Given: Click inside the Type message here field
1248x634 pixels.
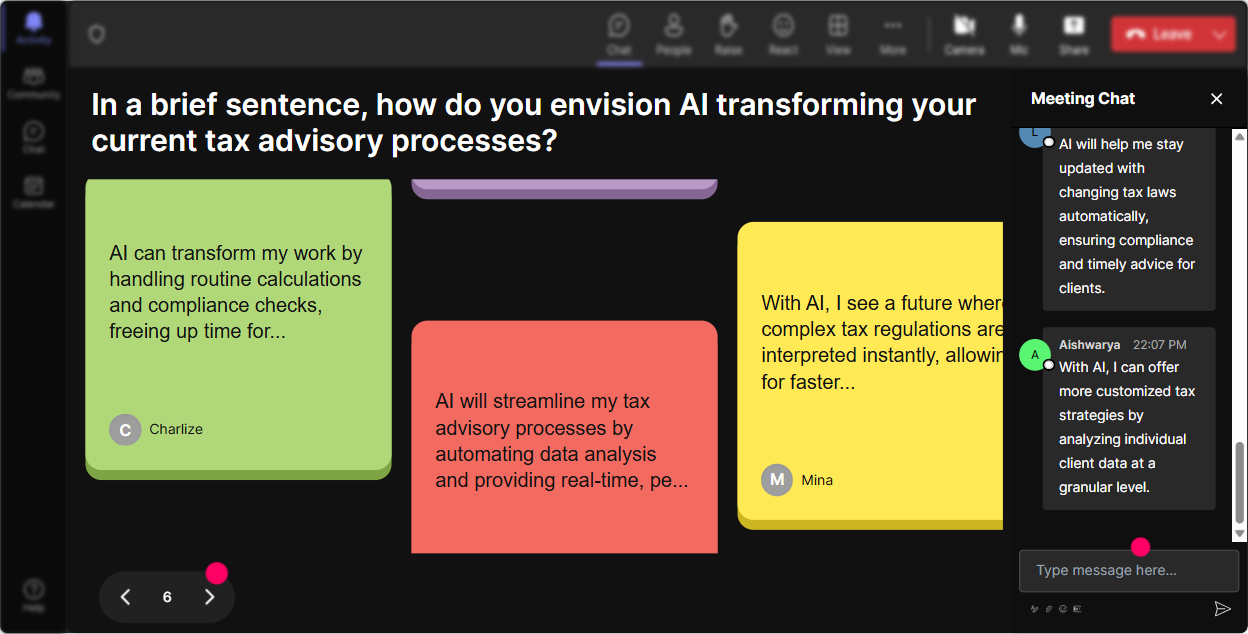Looking at the screenshot, I should [1129, 571].
